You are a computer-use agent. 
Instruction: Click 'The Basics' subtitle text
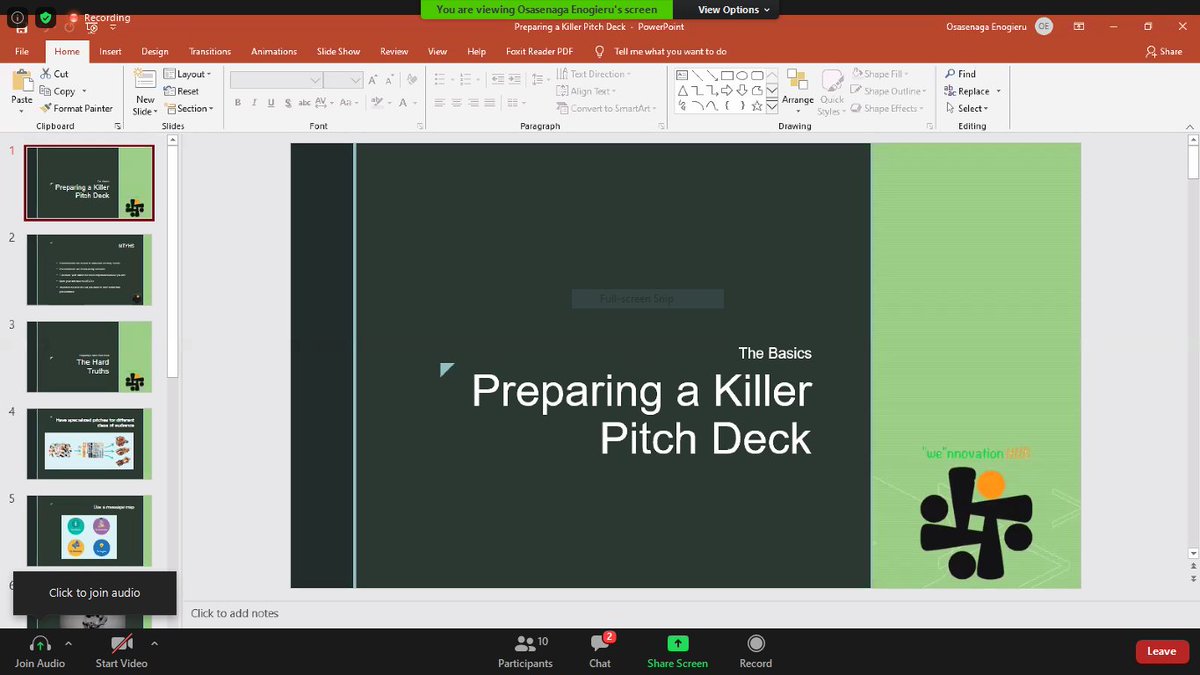pos(775,353)
